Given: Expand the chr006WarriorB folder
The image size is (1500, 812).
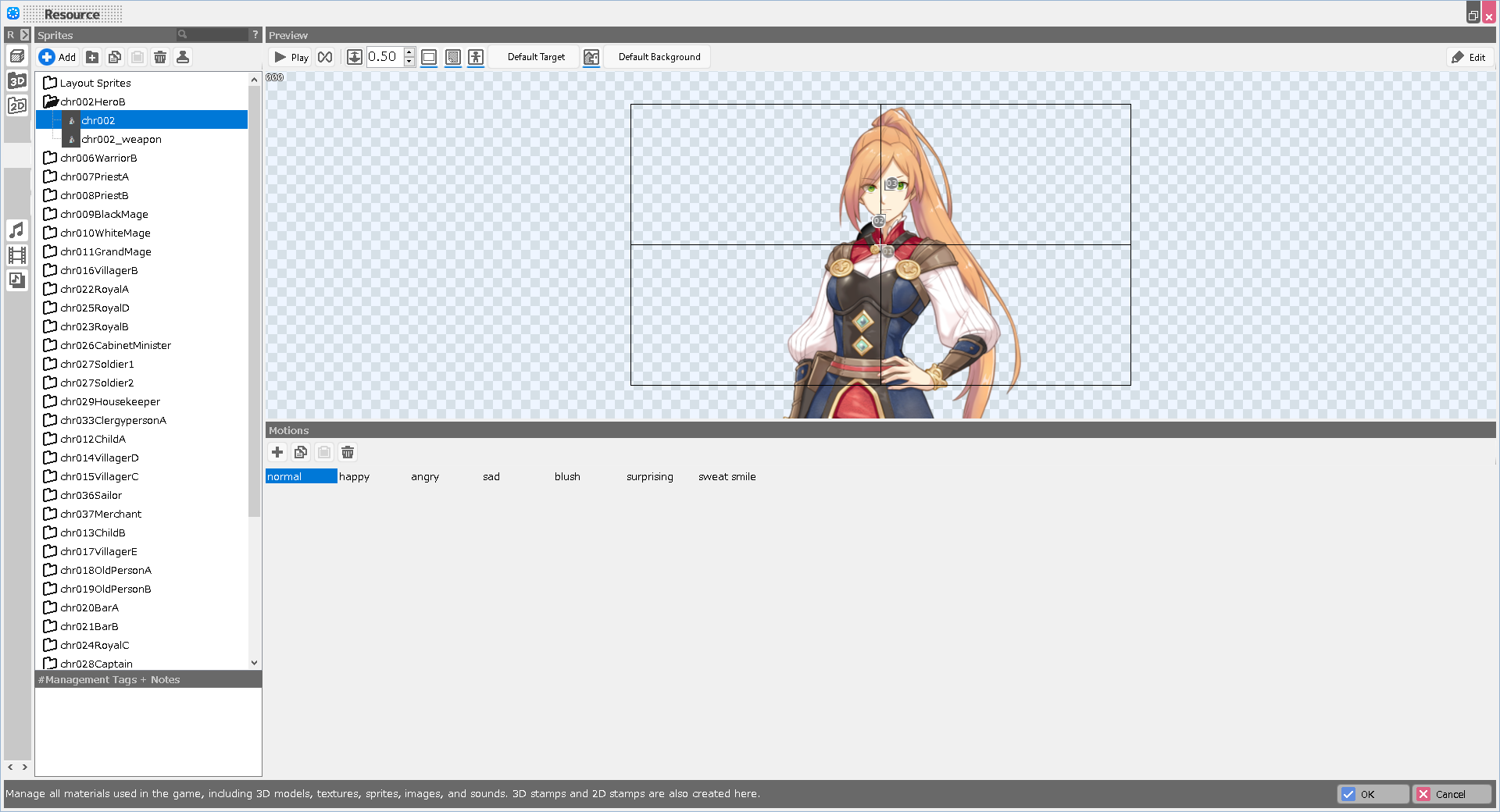Looking at the screenshot, I should tap(49, 157).
